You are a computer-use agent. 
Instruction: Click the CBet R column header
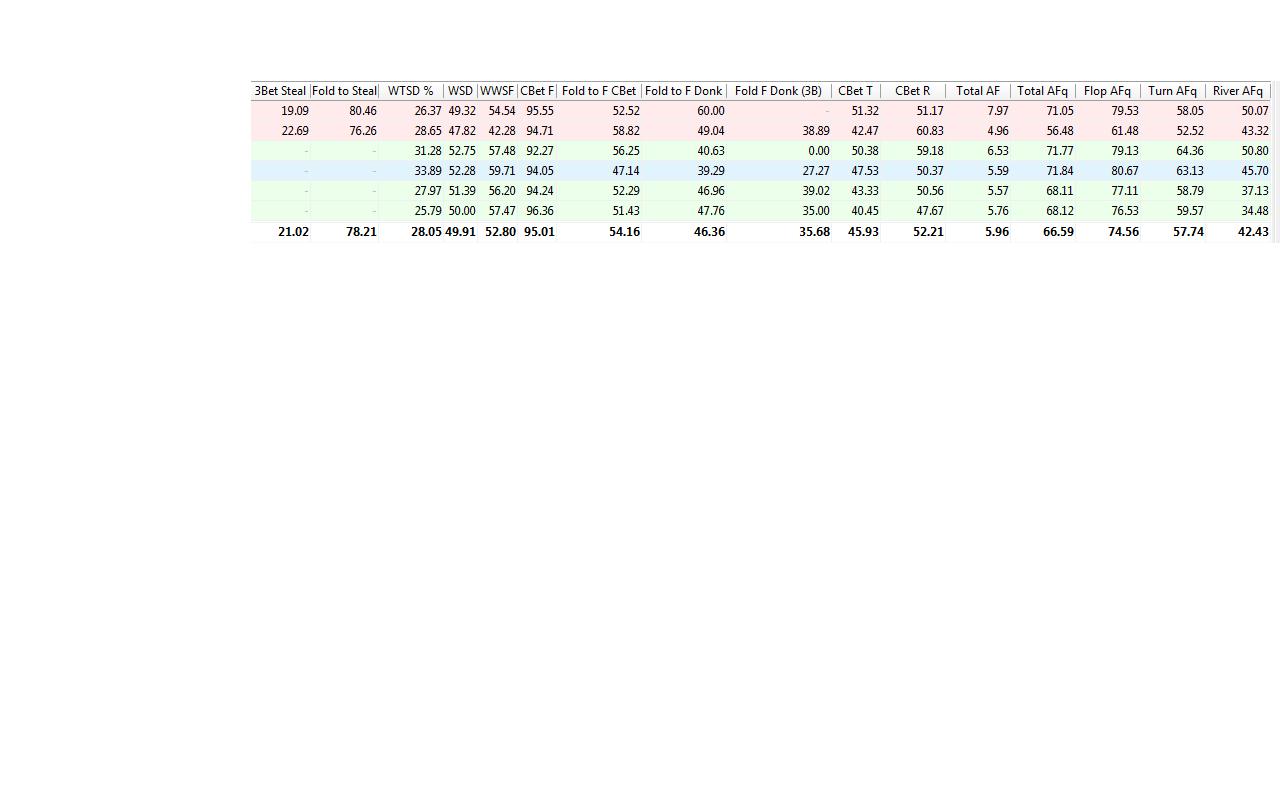coord(913,91)
